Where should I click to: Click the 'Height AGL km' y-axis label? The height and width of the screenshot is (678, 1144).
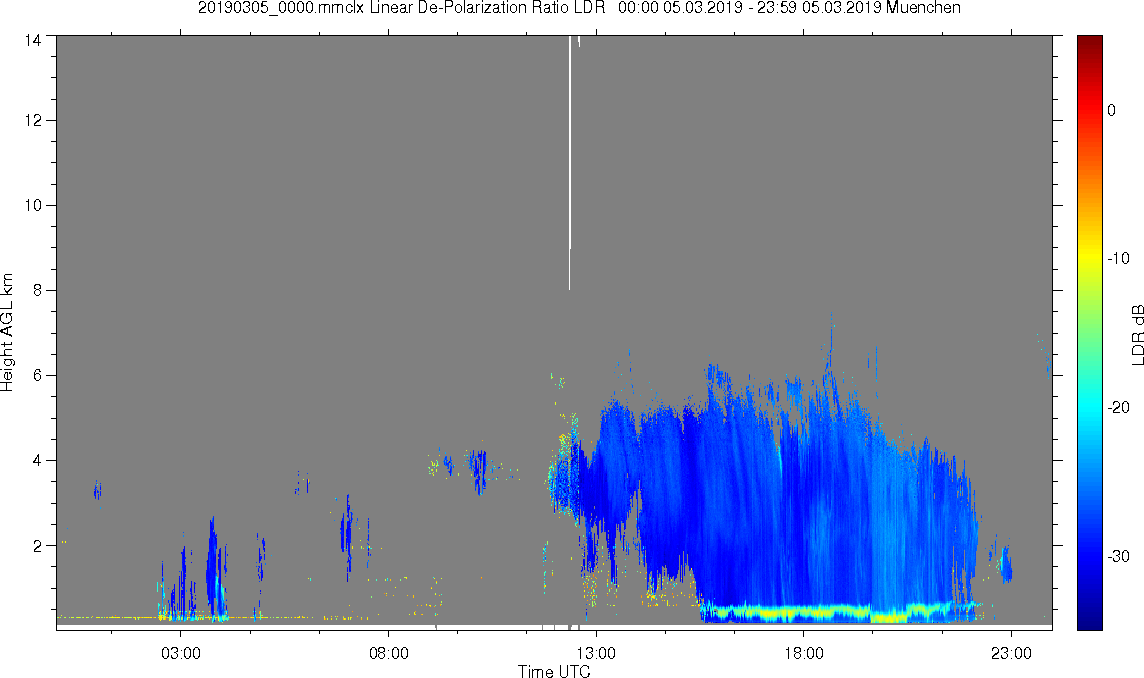tap(7, 333)
